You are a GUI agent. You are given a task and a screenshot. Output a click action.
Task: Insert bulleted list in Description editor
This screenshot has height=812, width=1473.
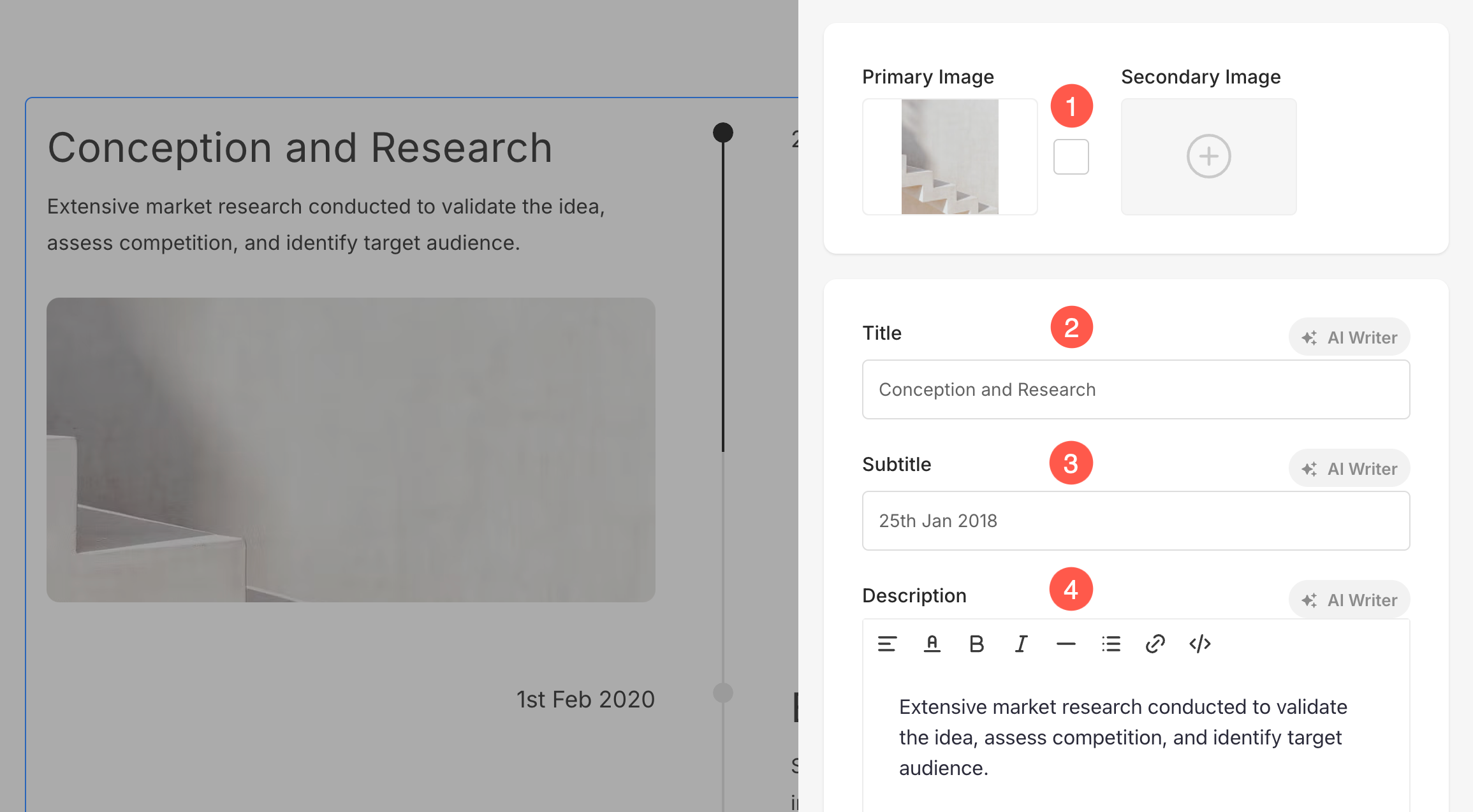pyautogui.click(x=1111, y=644)
